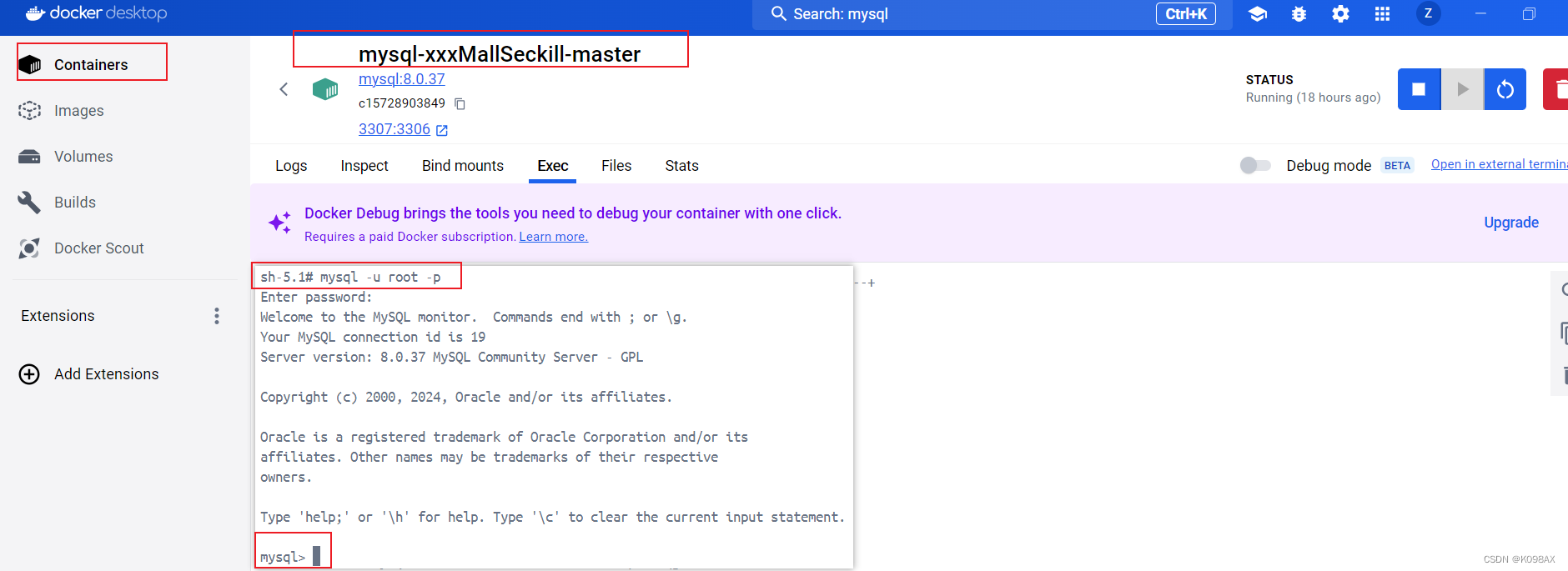Open Settings gear icon

coord(1340,14)
